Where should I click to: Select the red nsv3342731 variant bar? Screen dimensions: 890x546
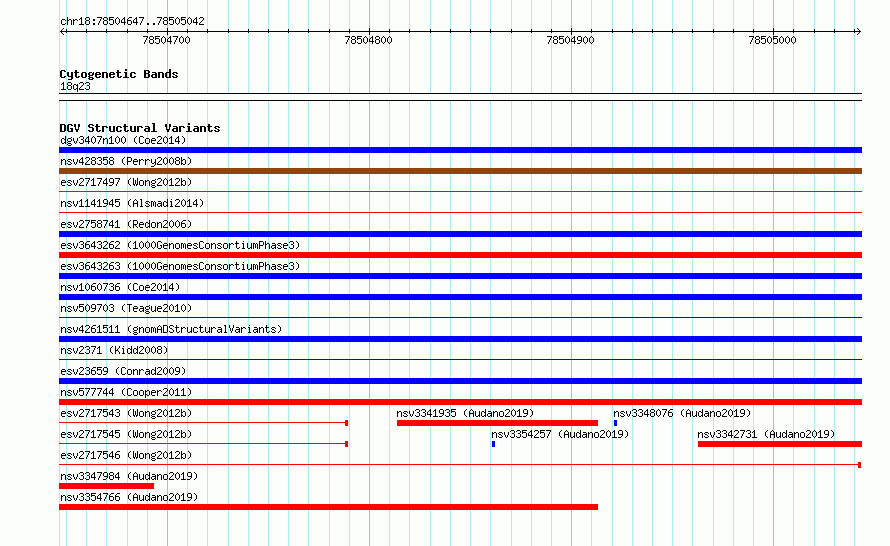tap(780, 444)
